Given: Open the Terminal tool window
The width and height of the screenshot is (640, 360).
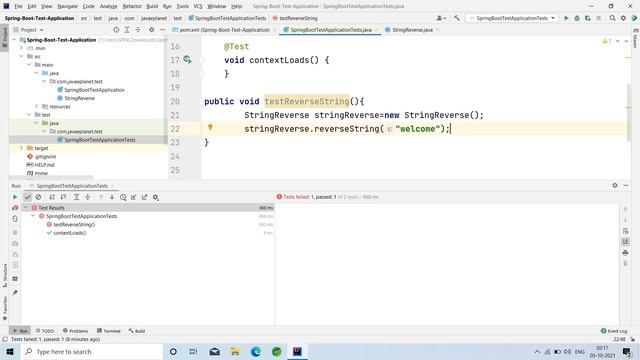Looking at the screenshot, I should point(109,331).
